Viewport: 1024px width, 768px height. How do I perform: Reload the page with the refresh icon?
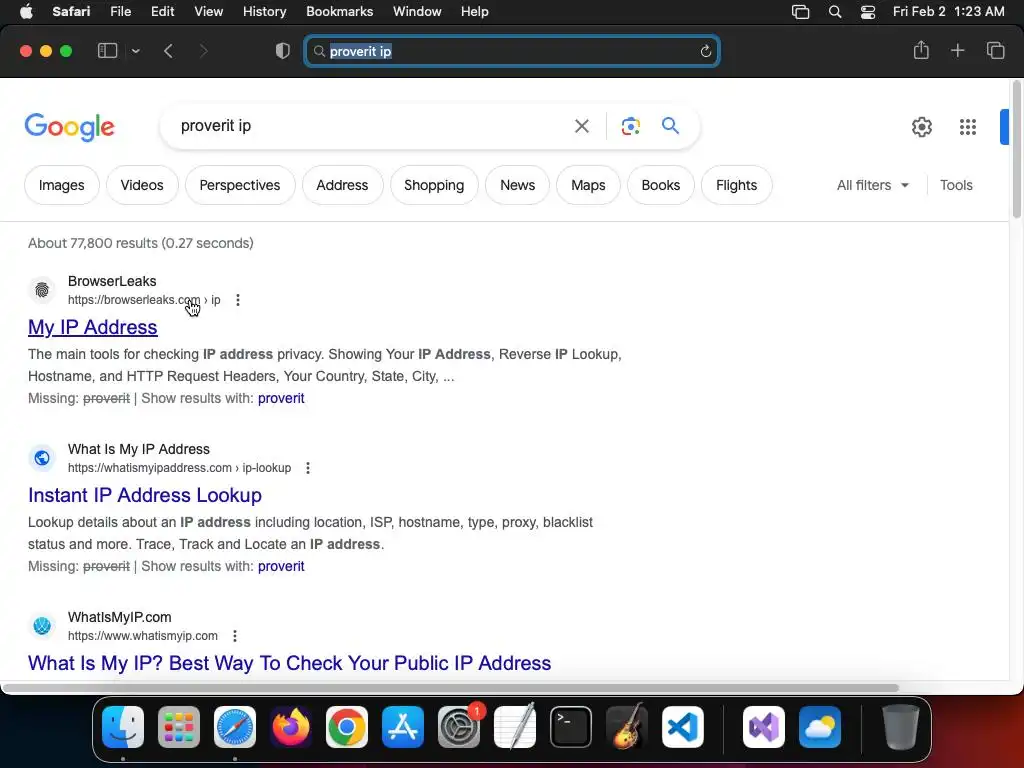[705, 51]
